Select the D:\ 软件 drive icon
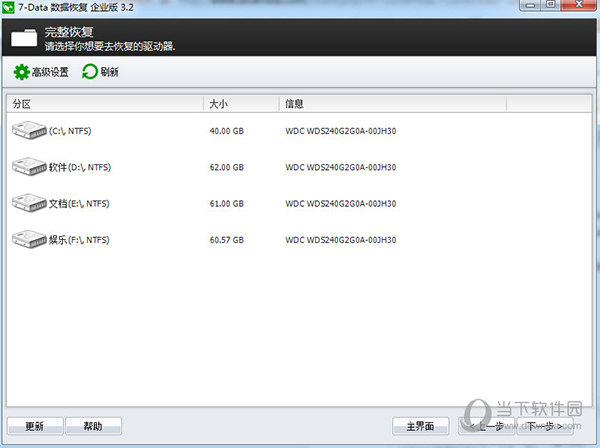The image size is (600, 448). point(29,167)
